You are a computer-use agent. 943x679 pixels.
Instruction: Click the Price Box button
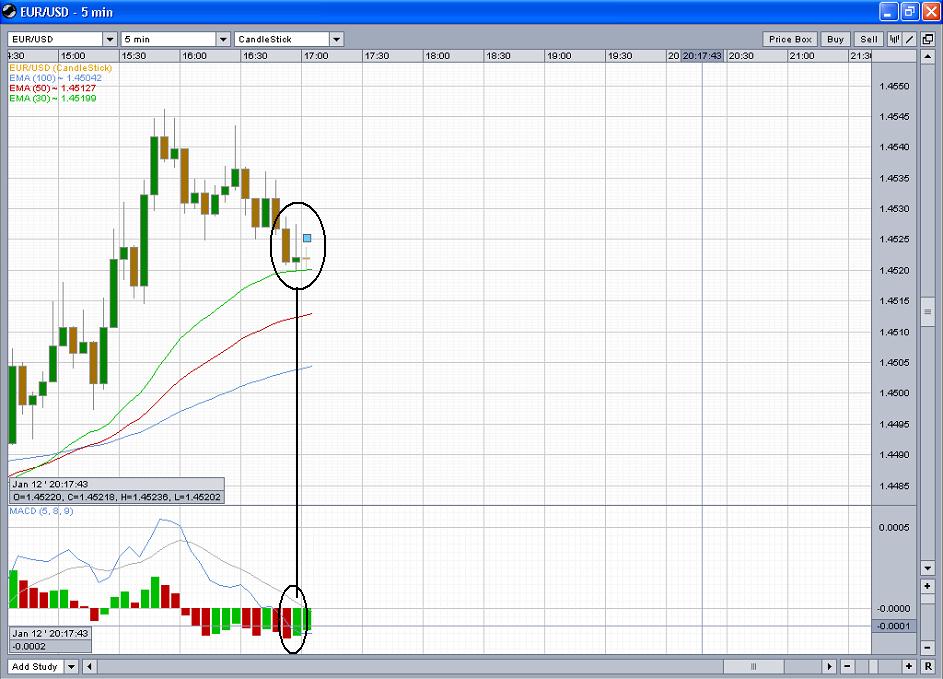(790, 39)
